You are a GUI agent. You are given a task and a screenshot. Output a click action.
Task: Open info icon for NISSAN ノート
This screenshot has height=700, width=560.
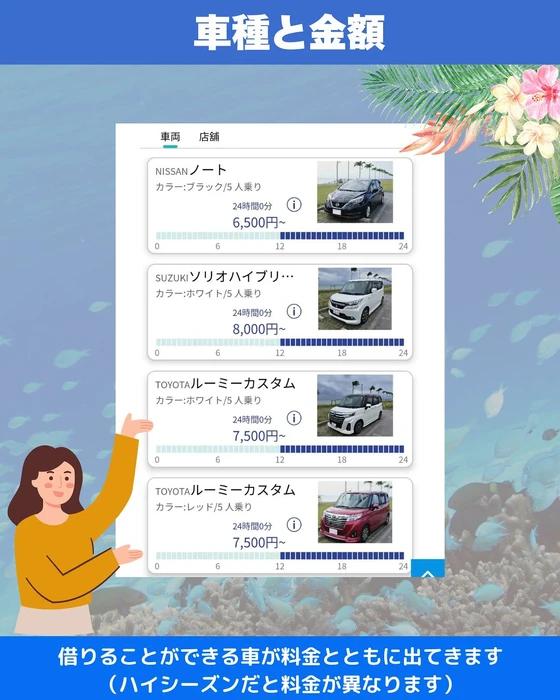coord(294,205)
